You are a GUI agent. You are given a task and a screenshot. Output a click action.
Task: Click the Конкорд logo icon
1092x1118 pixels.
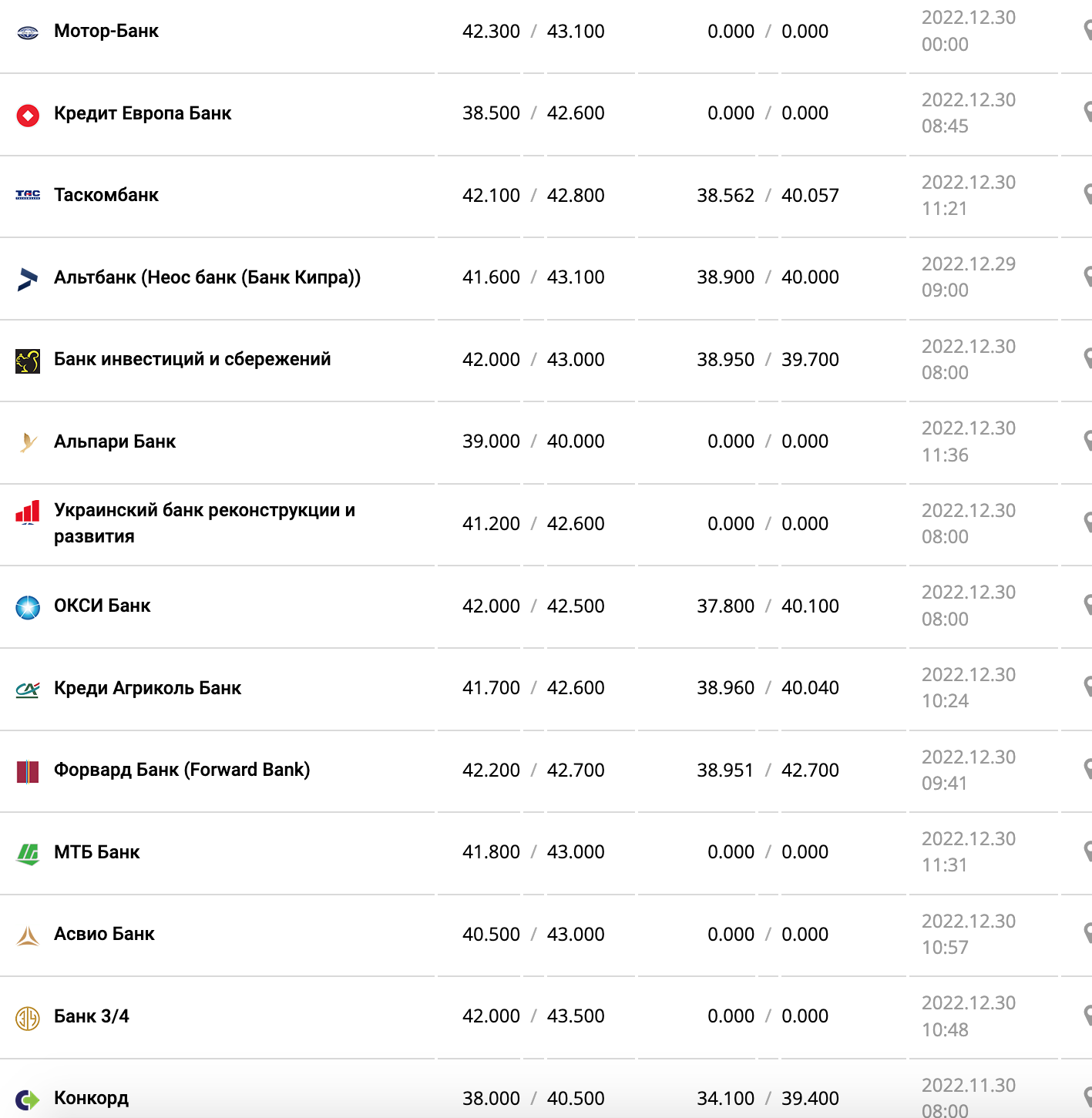(x=28, y=1100)
